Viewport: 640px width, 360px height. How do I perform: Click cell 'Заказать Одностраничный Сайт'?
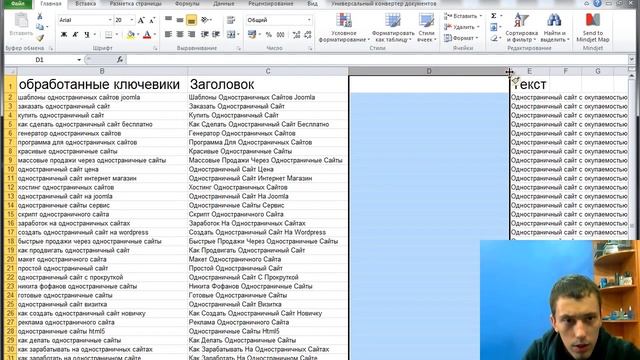pyautogui.click(x=268, y=106)
